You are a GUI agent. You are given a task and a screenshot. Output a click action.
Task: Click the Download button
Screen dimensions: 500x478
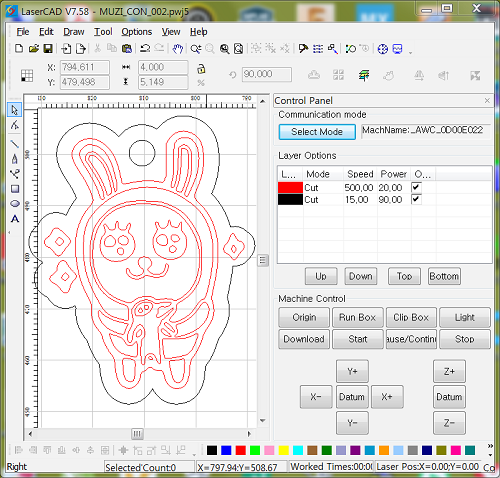(304, 339)
